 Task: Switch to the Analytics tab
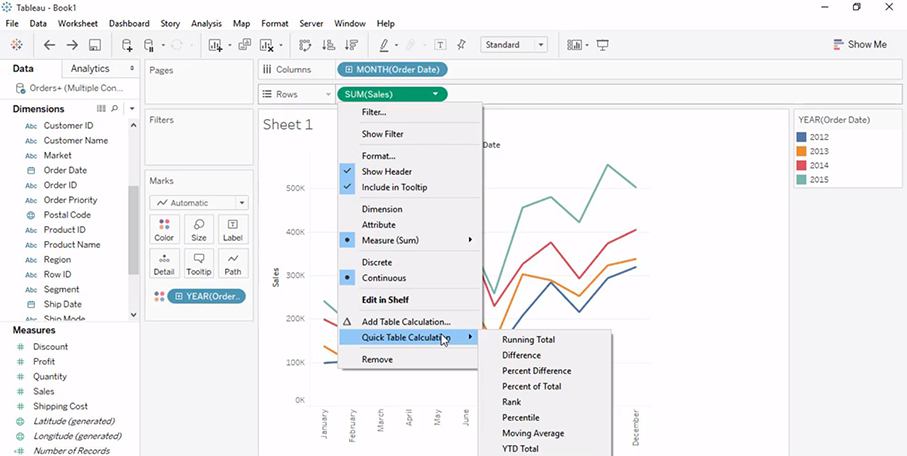coord(90,69)
